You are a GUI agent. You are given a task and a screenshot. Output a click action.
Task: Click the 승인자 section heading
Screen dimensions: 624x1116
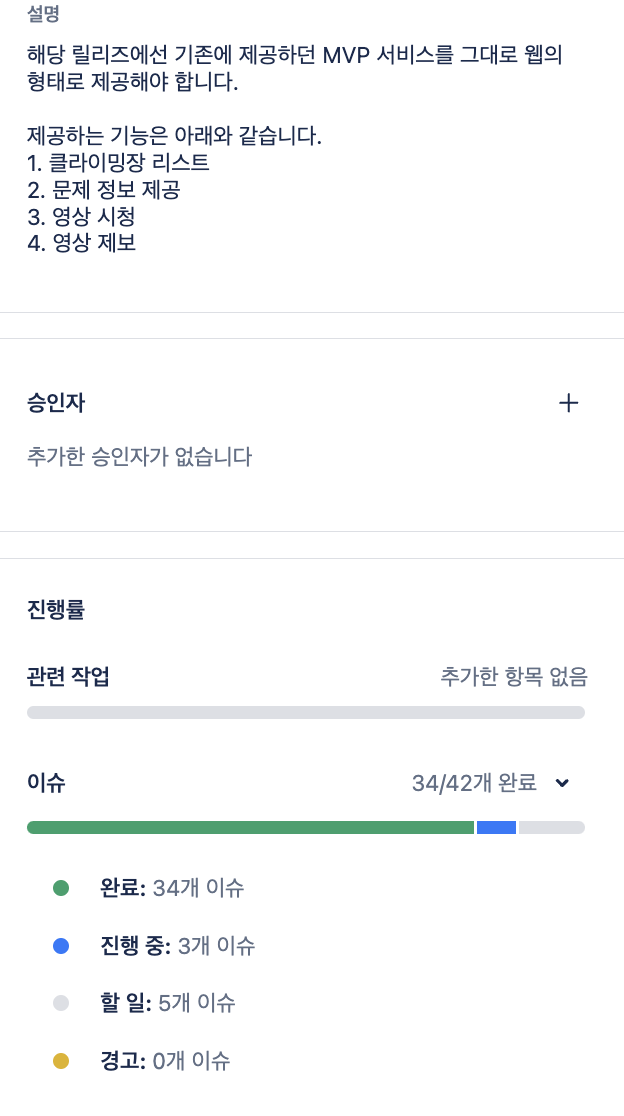pos(52,403)
